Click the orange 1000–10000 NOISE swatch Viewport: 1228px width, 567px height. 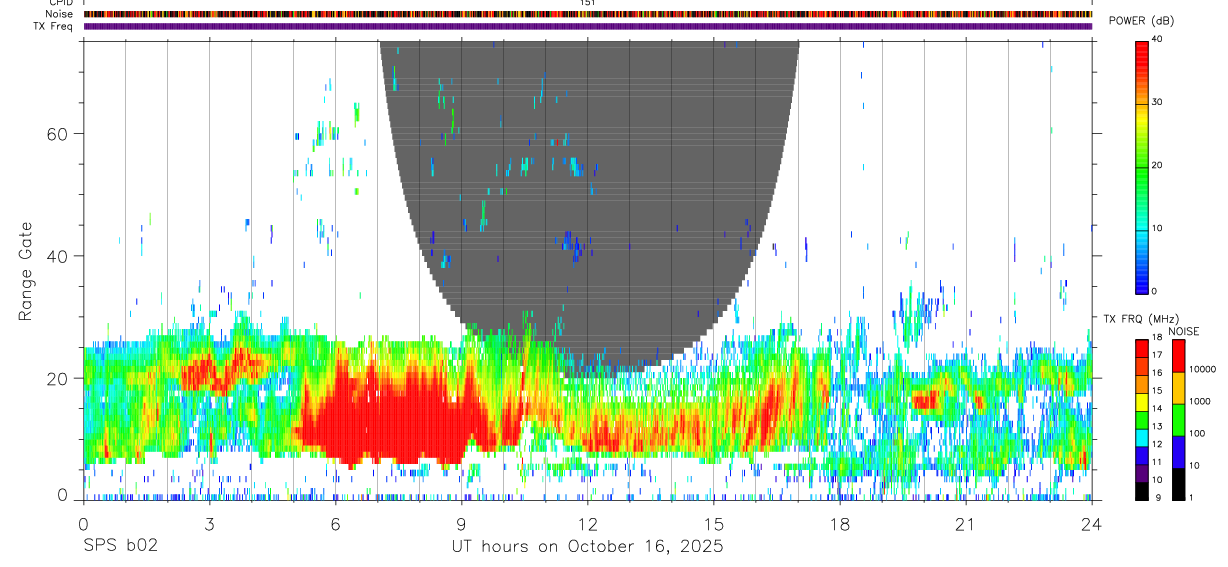tap(1178, 387)
